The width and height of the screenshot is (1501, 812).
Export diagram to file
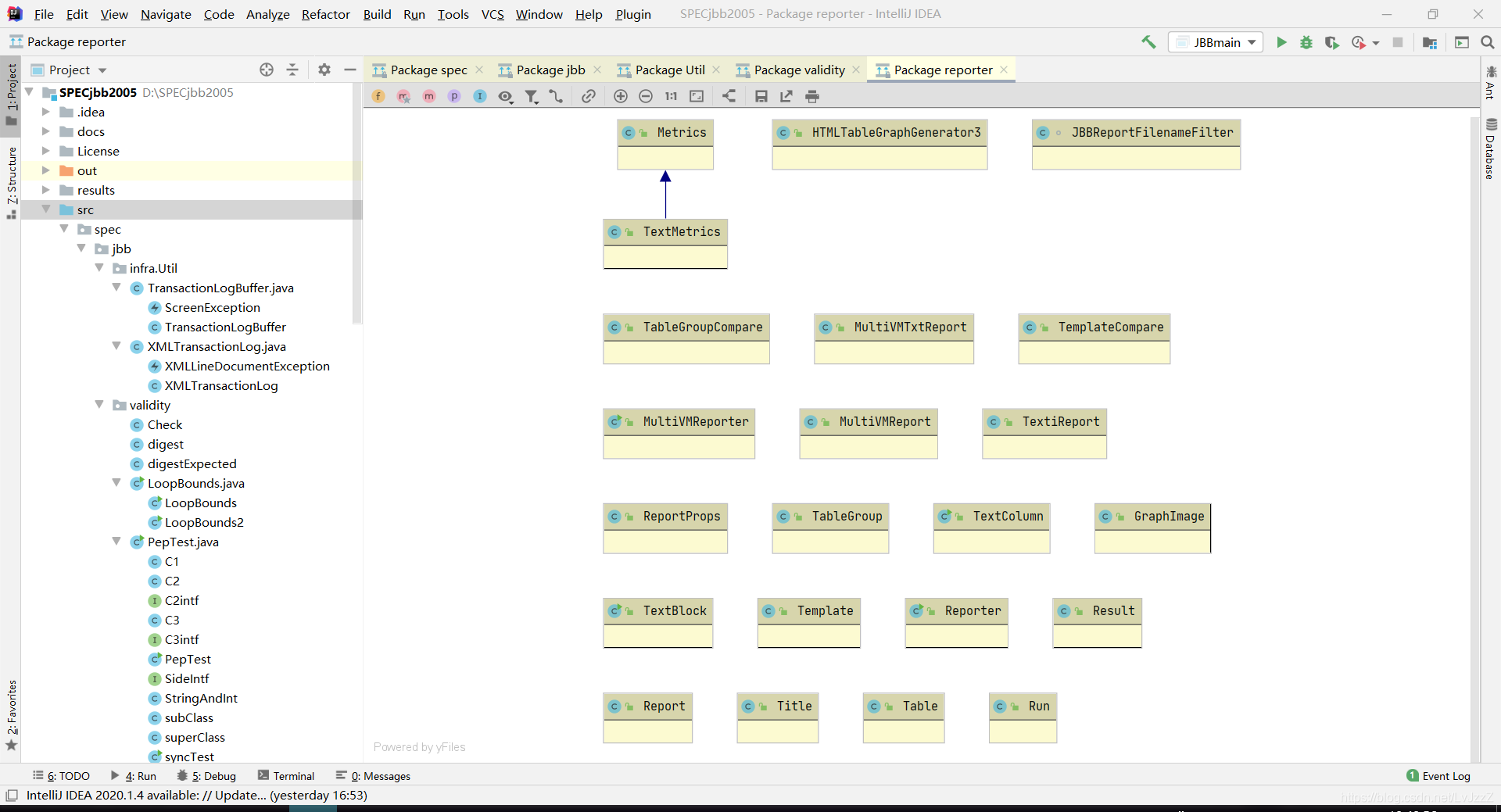(786, 96)
